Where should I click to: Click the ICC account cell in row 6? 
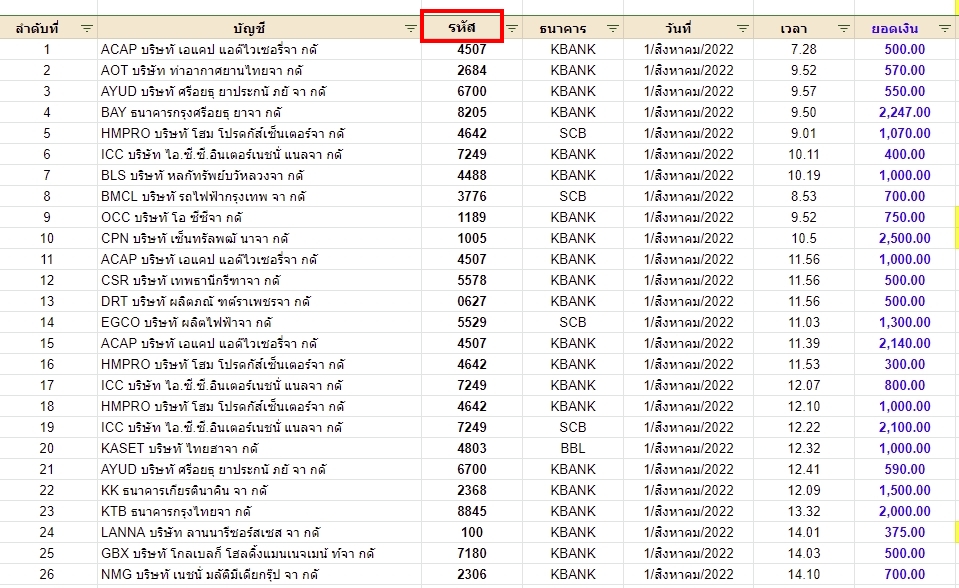259,154
